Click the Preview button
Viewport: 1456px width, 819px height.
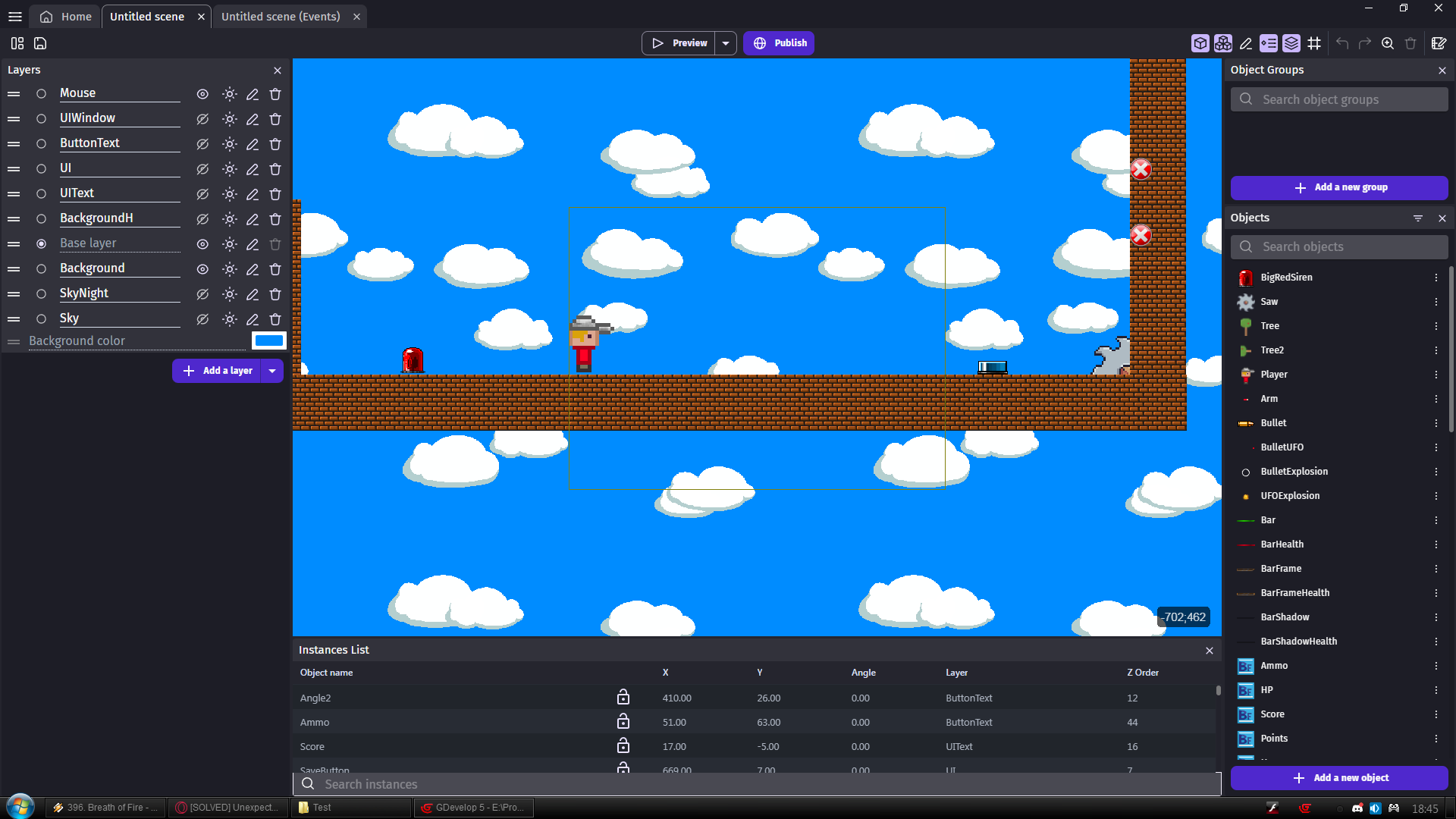pos(679,43)
